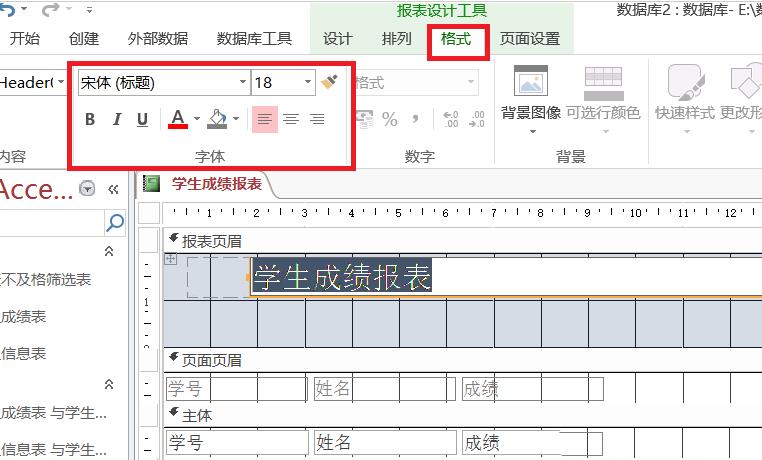Toggle Italic formatting
Screen dimensions: 762x460
point(116,120)
